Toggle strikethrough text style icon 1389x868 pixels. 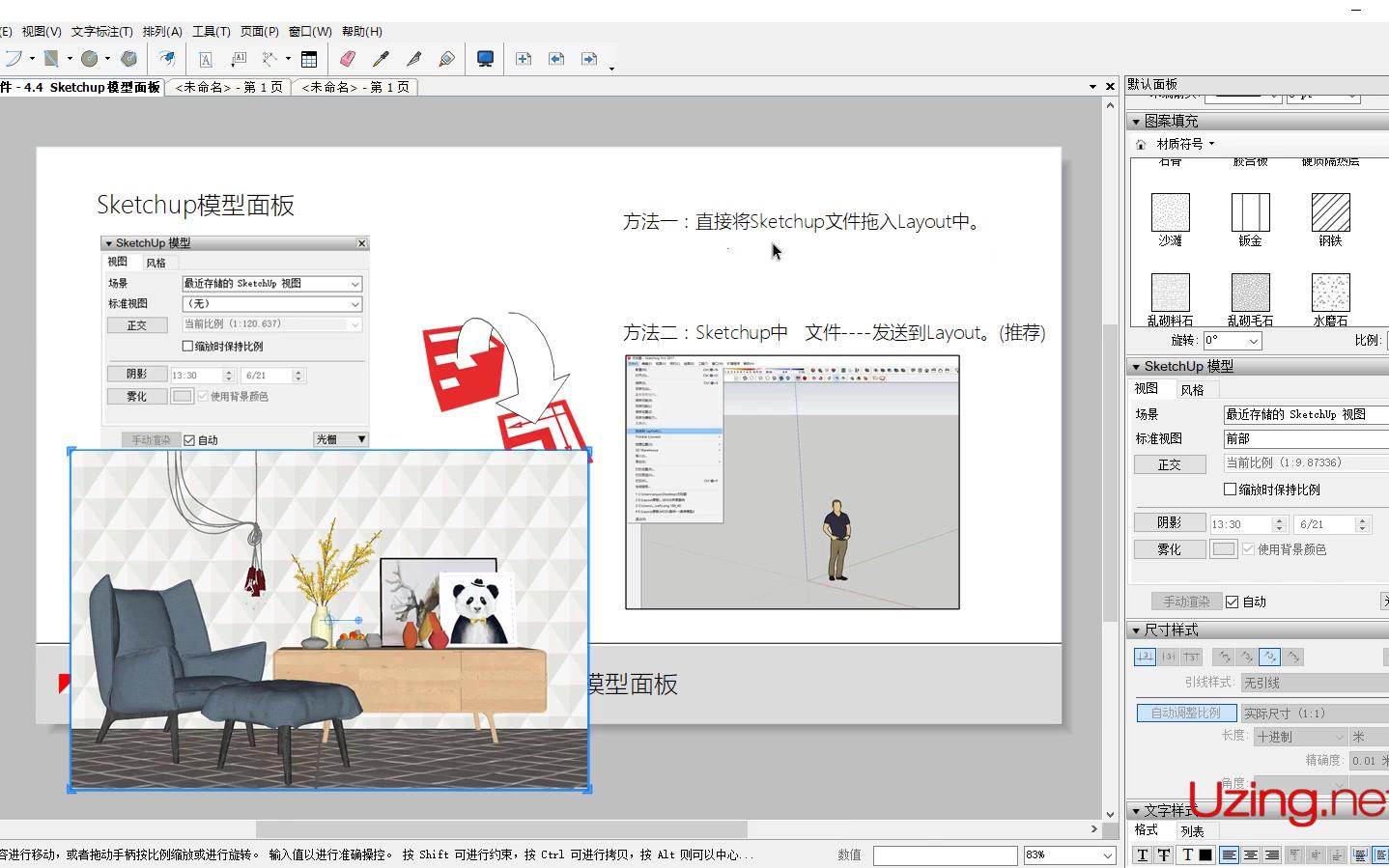click(1164, 854)
